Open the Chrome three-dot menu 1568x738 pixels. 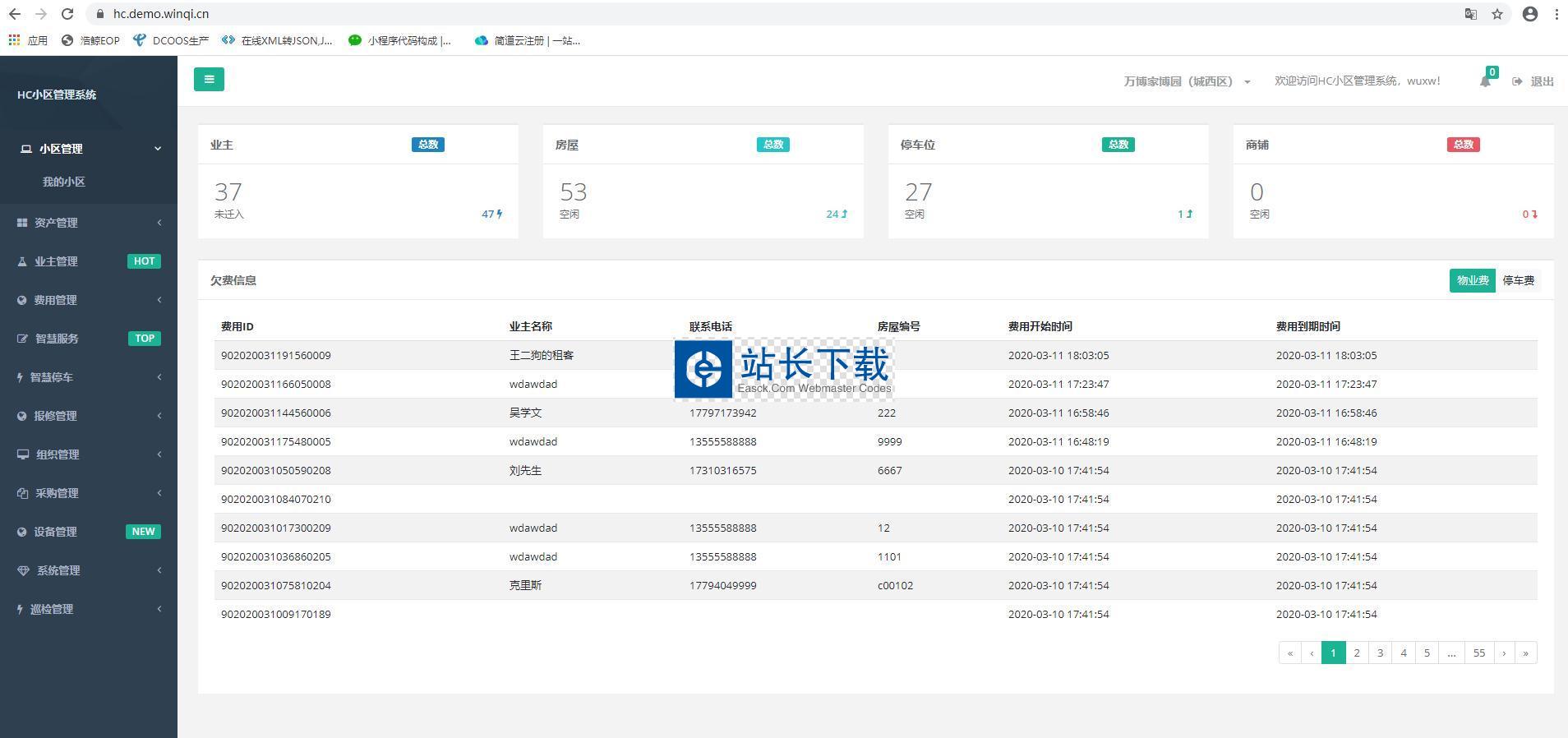(1556, 14)
